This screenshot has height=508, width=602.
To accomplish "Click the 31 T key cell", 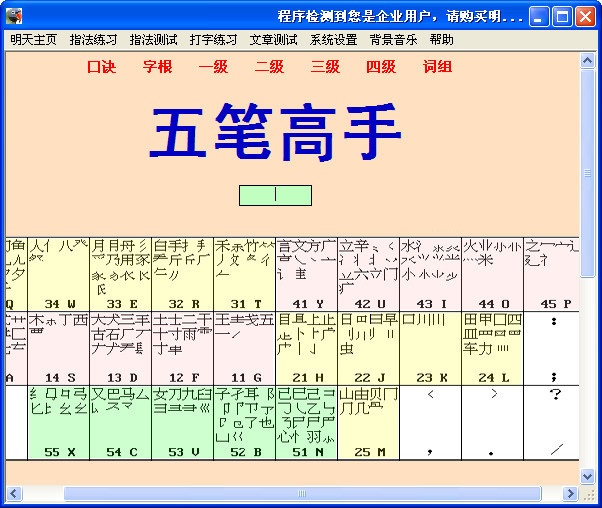I will (x=245, y=274).
